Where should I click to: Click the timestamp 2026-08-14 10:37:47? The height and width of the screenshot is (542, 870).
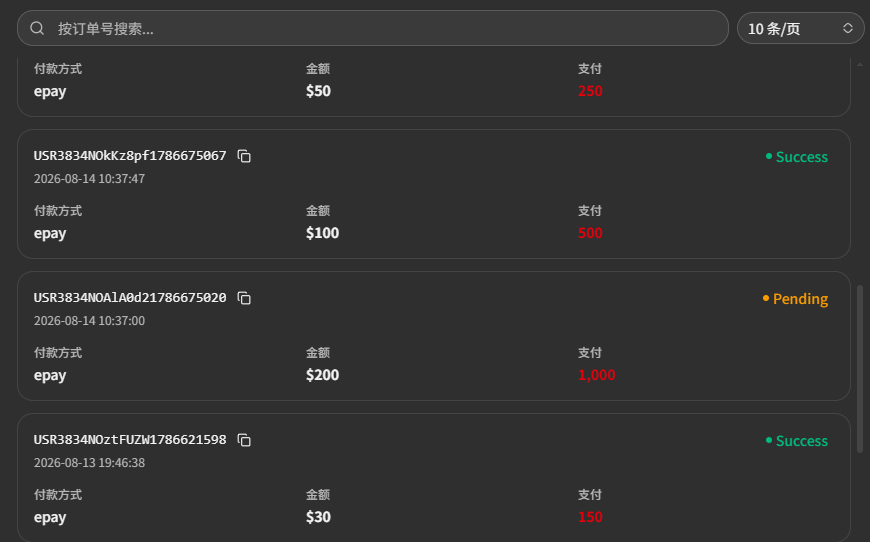pyautogui.click(x=89, y=179)
